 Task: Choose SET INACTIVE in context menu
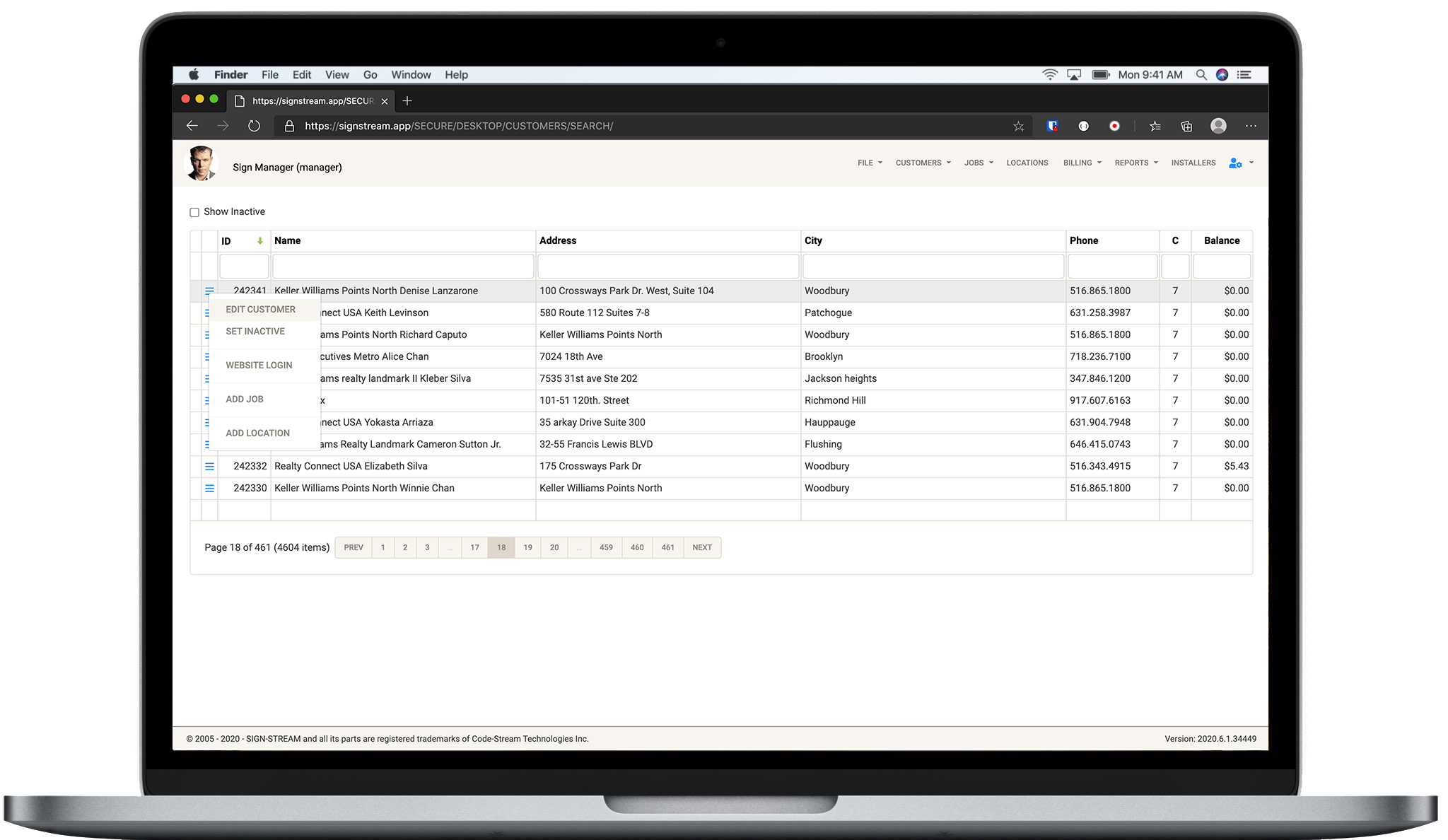coord(264,332)
